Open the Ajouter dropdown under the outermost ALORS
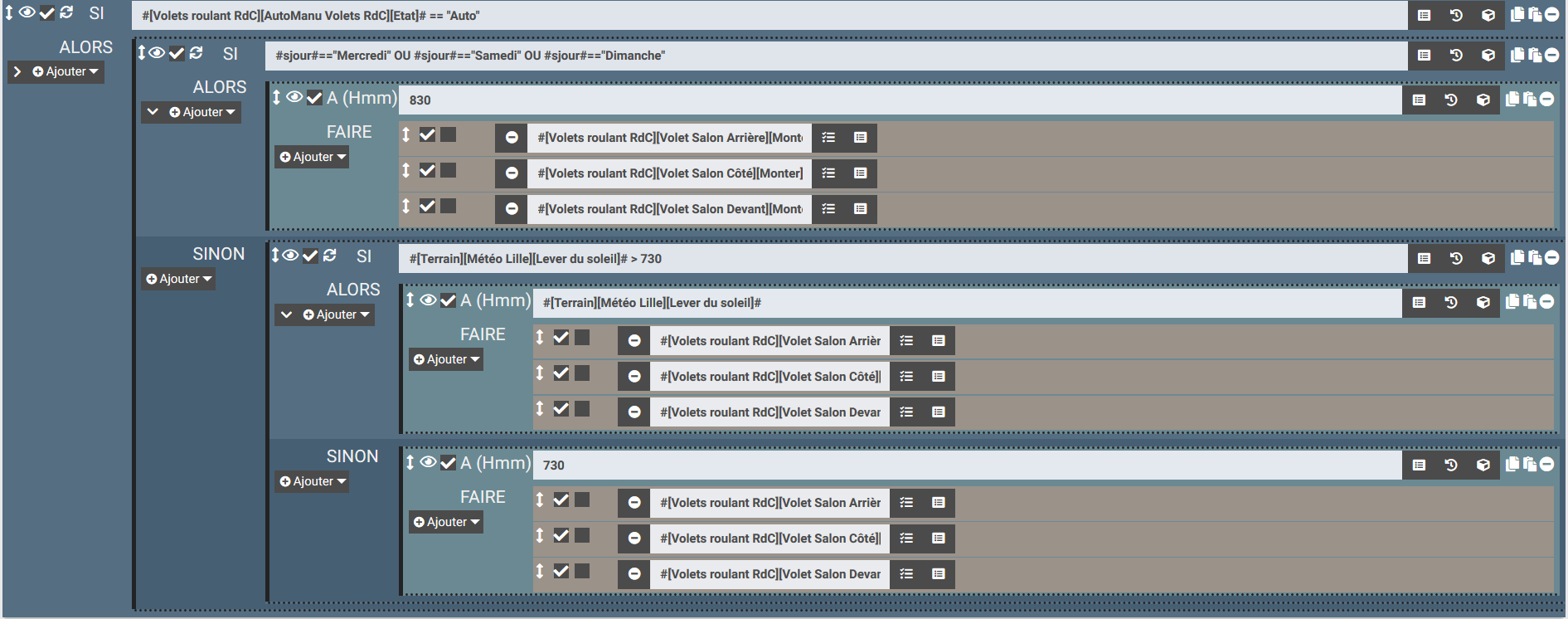The width and height of the screenshot is (1568, 619). pos(66,72)
